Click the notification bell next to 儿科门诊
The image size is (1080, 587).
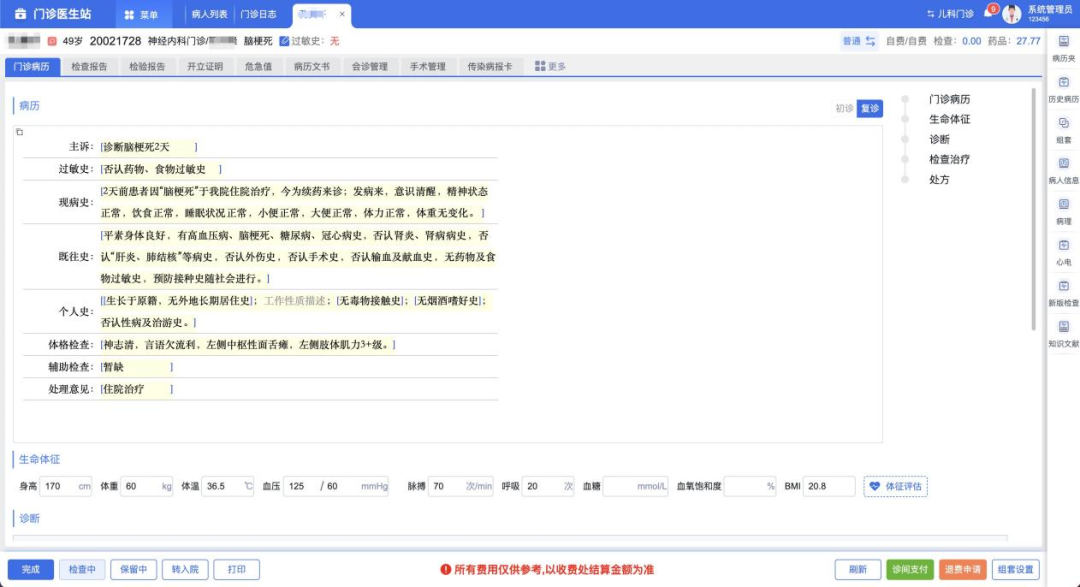[989, 13]
